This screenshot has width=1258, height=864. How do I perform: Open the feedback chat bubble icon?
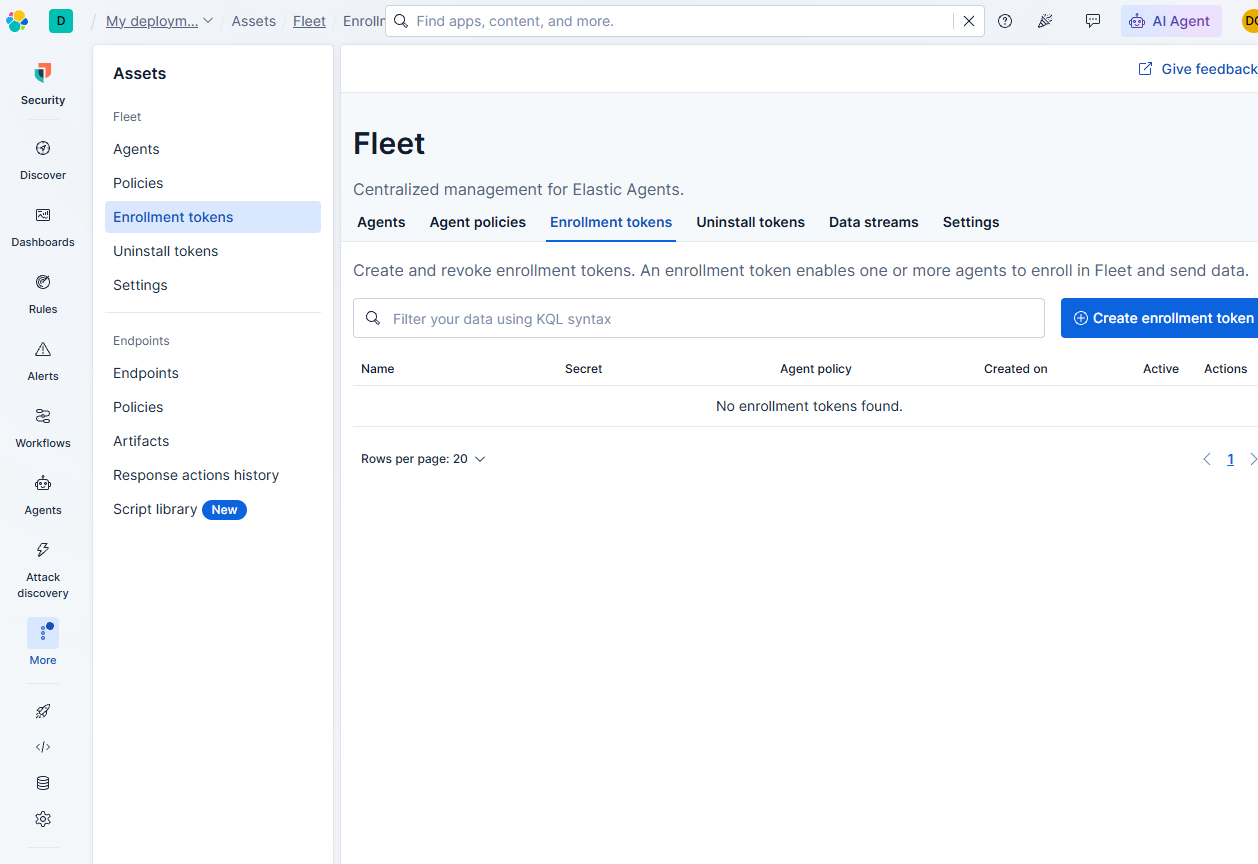point(1093,21)
